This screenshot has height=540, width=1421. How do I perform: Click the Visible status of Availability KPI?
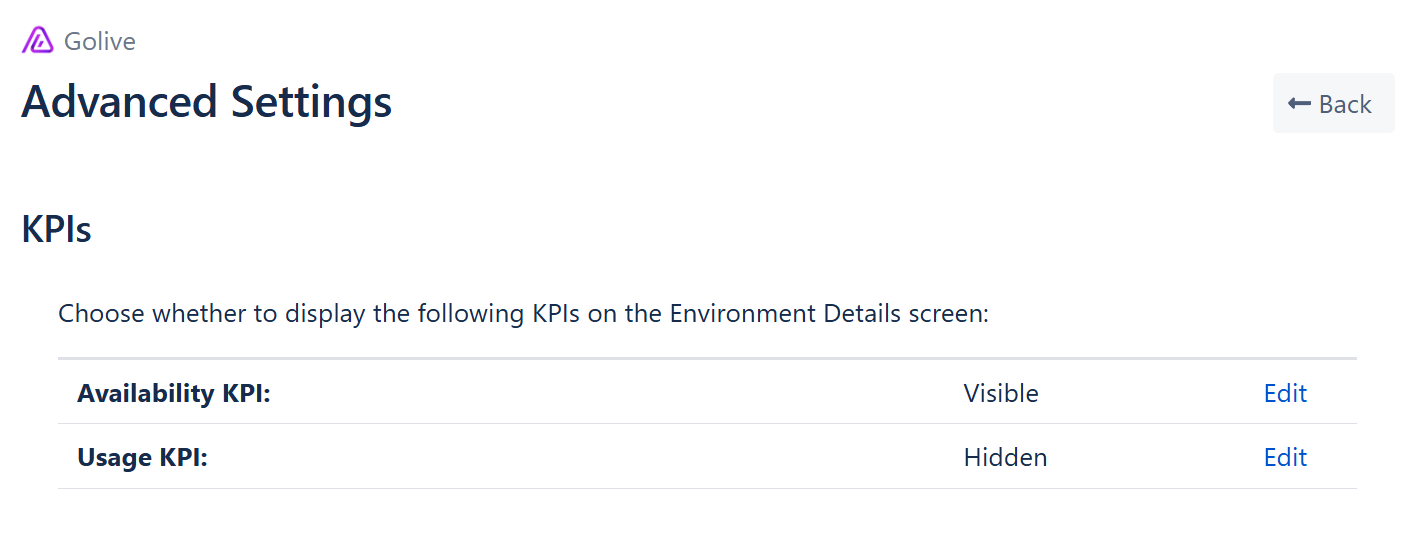(x=1001, y=393)
